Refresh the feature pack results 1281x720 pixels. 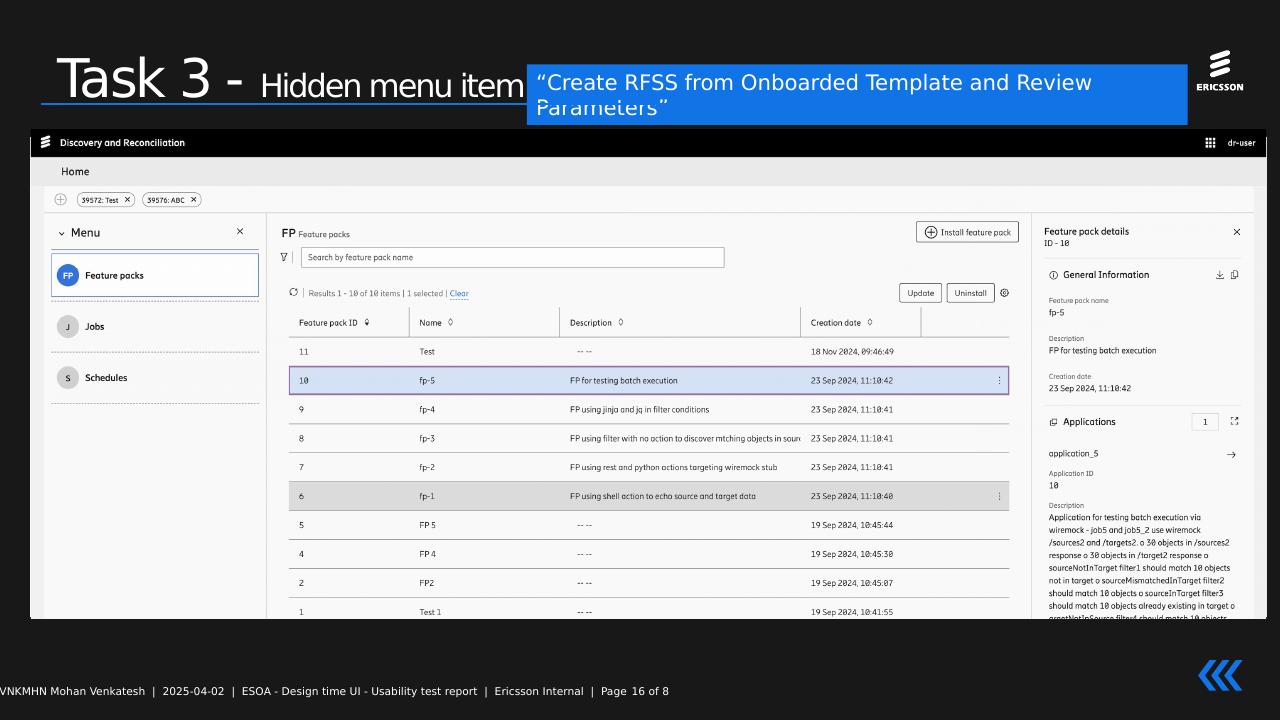tap(293, 293)
